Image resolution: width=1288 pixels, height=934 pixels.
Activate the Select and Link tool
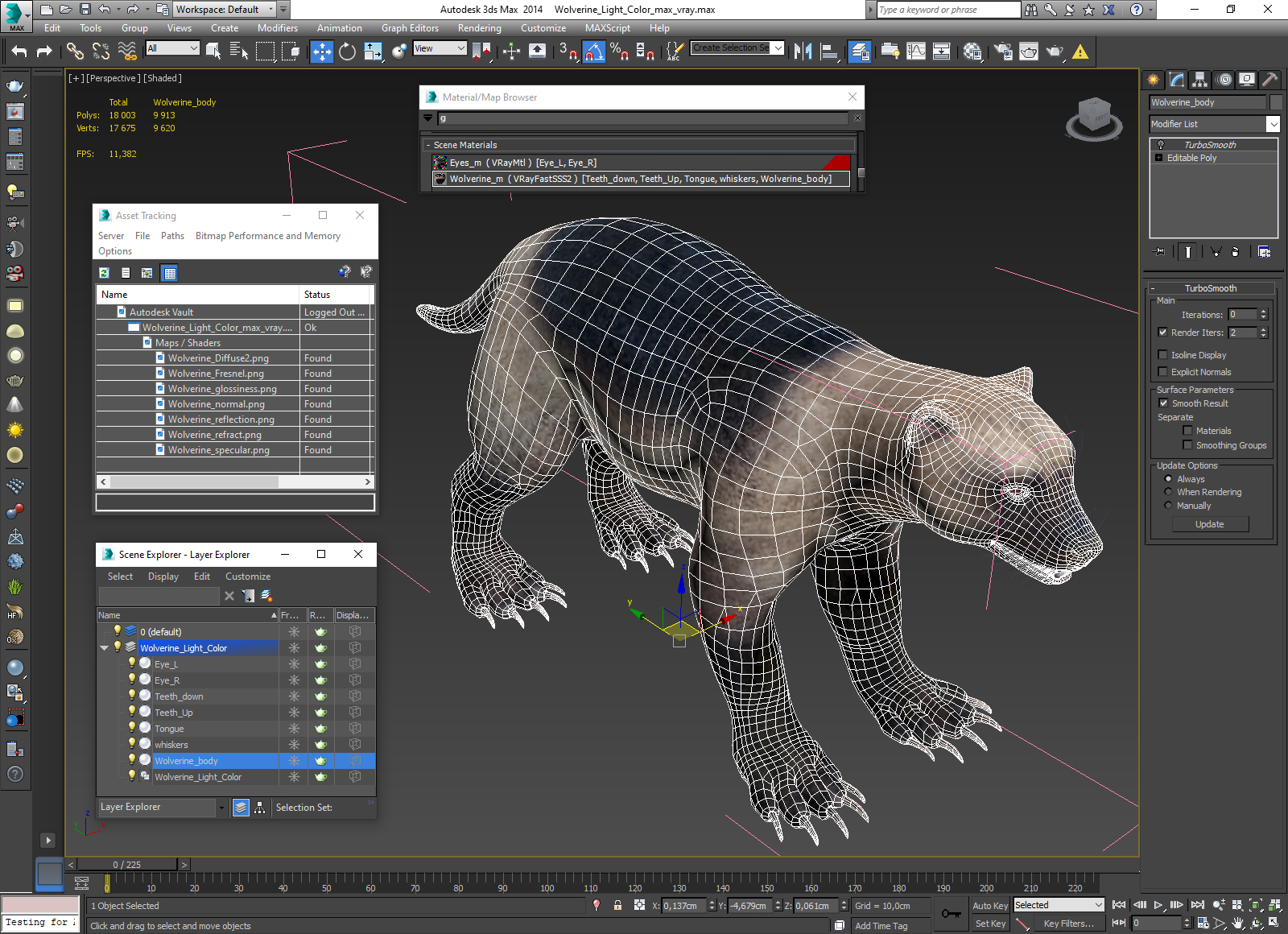click(75, 52)
